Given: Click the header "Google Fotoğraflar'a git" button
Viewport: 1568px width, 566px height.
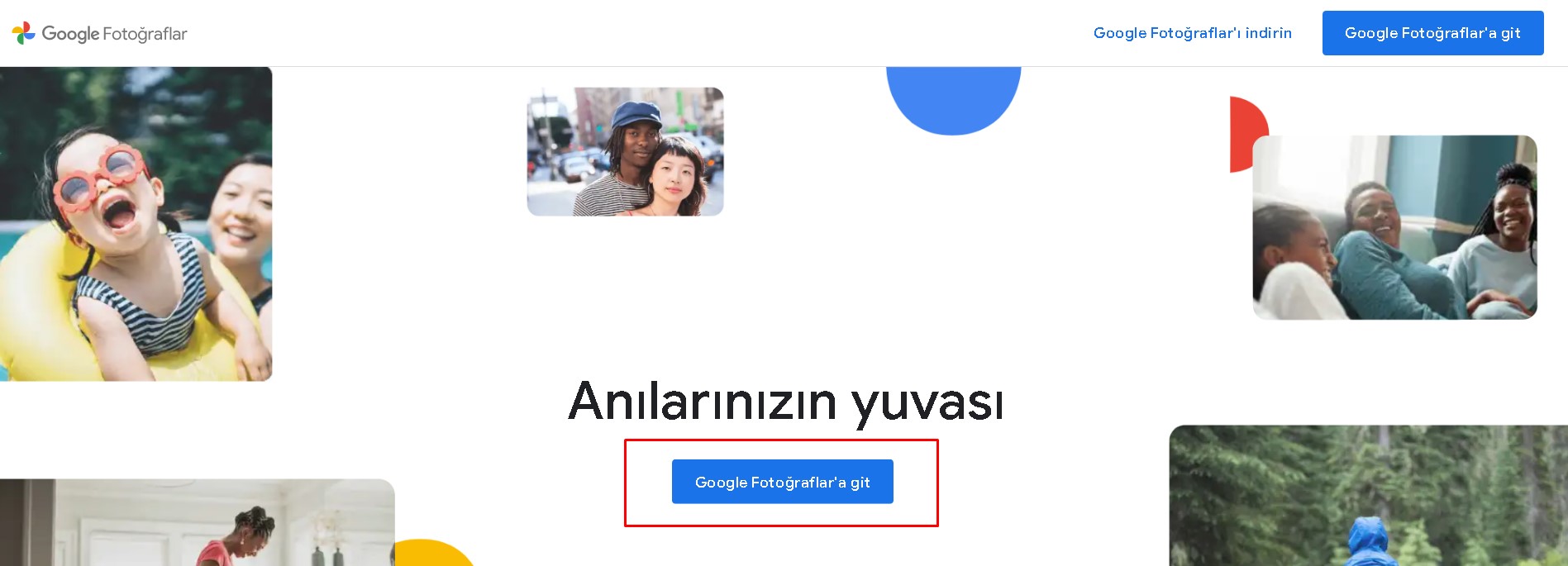Looking at the screenshot, I should point(1432,33).
